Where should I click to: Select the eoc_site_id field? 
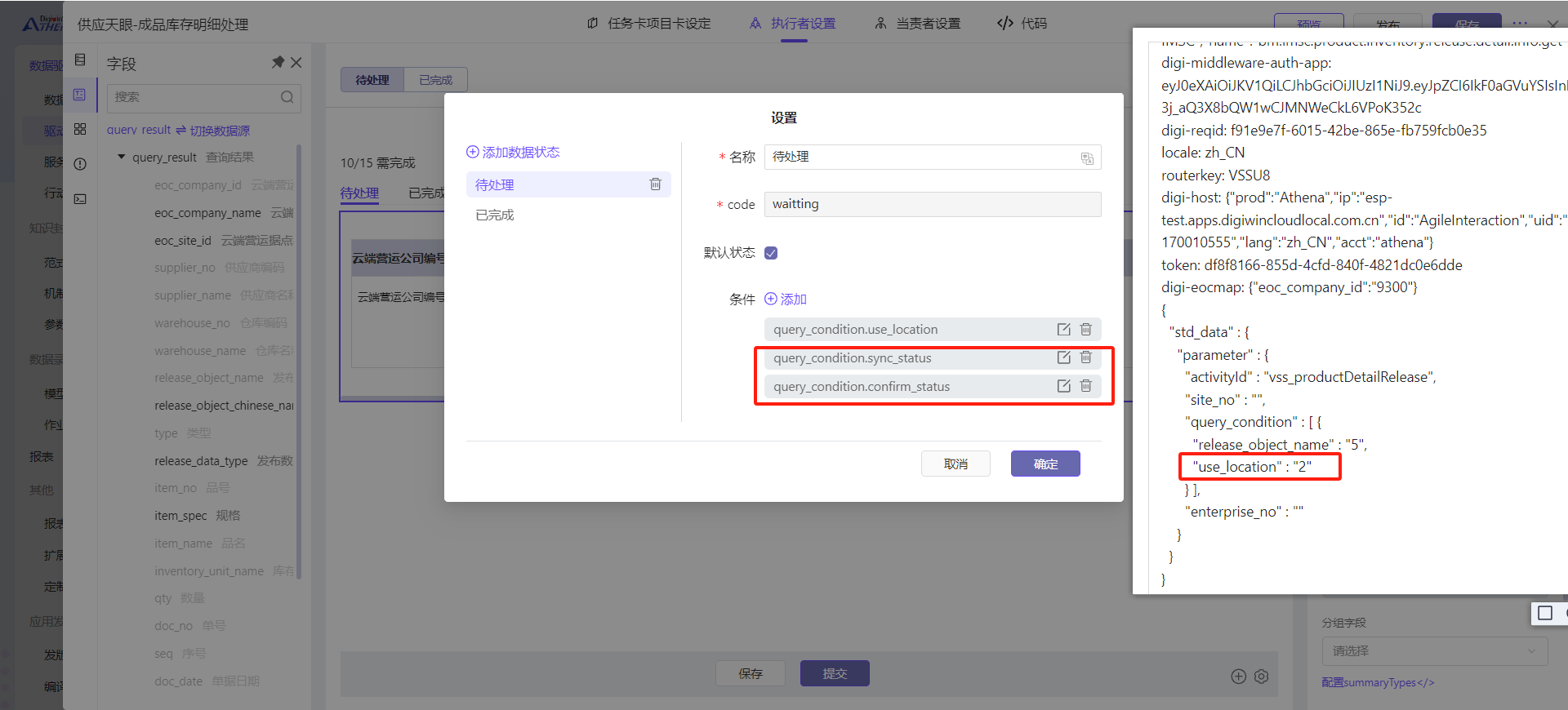223,241
